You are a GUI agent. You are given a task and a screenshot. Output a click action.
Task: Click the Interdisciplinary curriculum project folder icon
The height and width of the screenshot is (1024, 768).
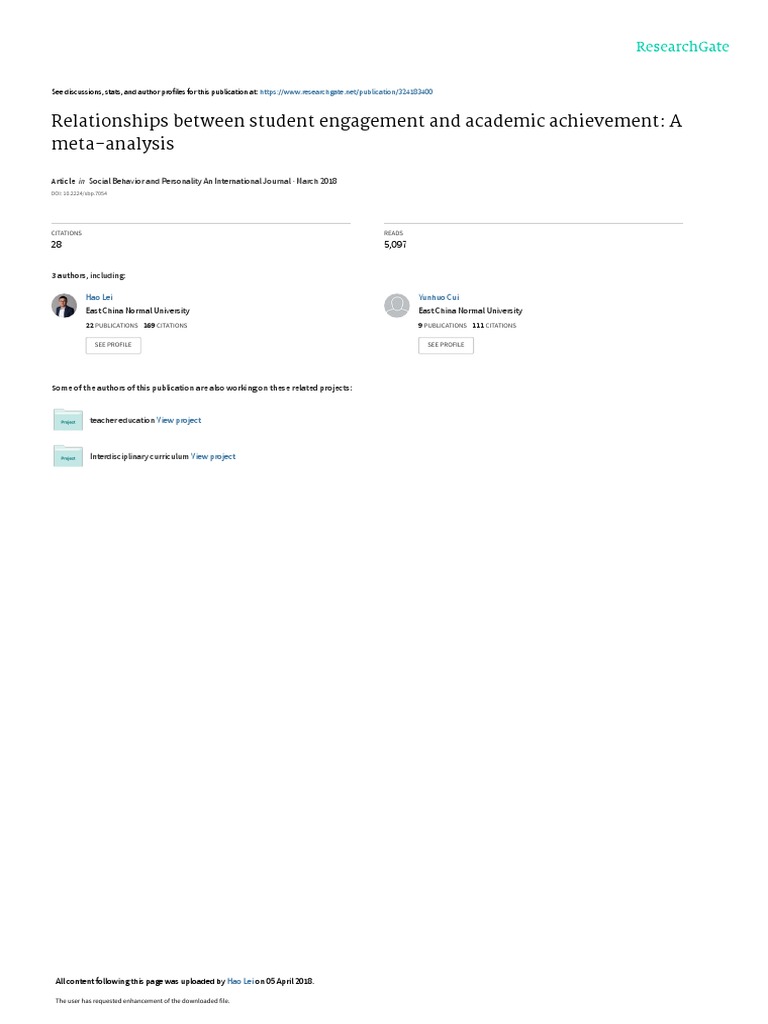[68, 455]
